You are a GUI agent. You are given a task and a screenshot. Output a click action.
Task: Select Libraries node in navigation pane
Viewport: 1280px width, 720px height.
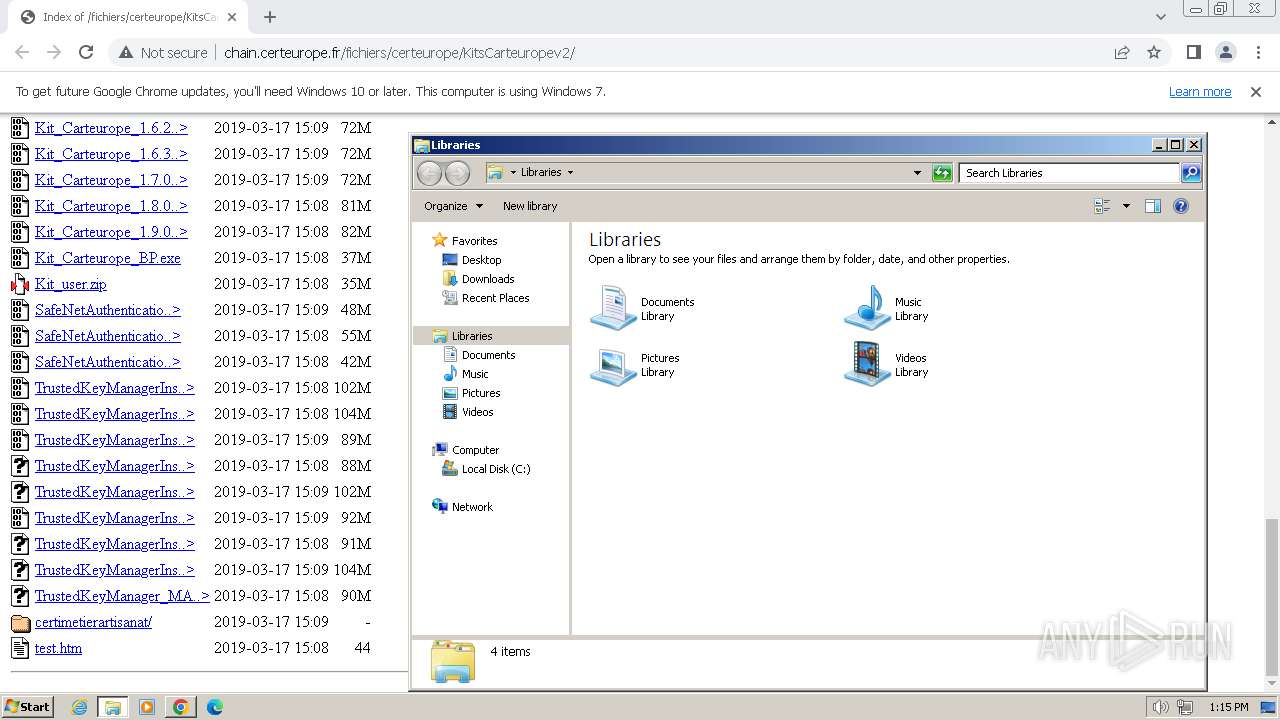[x=491, y=336]
